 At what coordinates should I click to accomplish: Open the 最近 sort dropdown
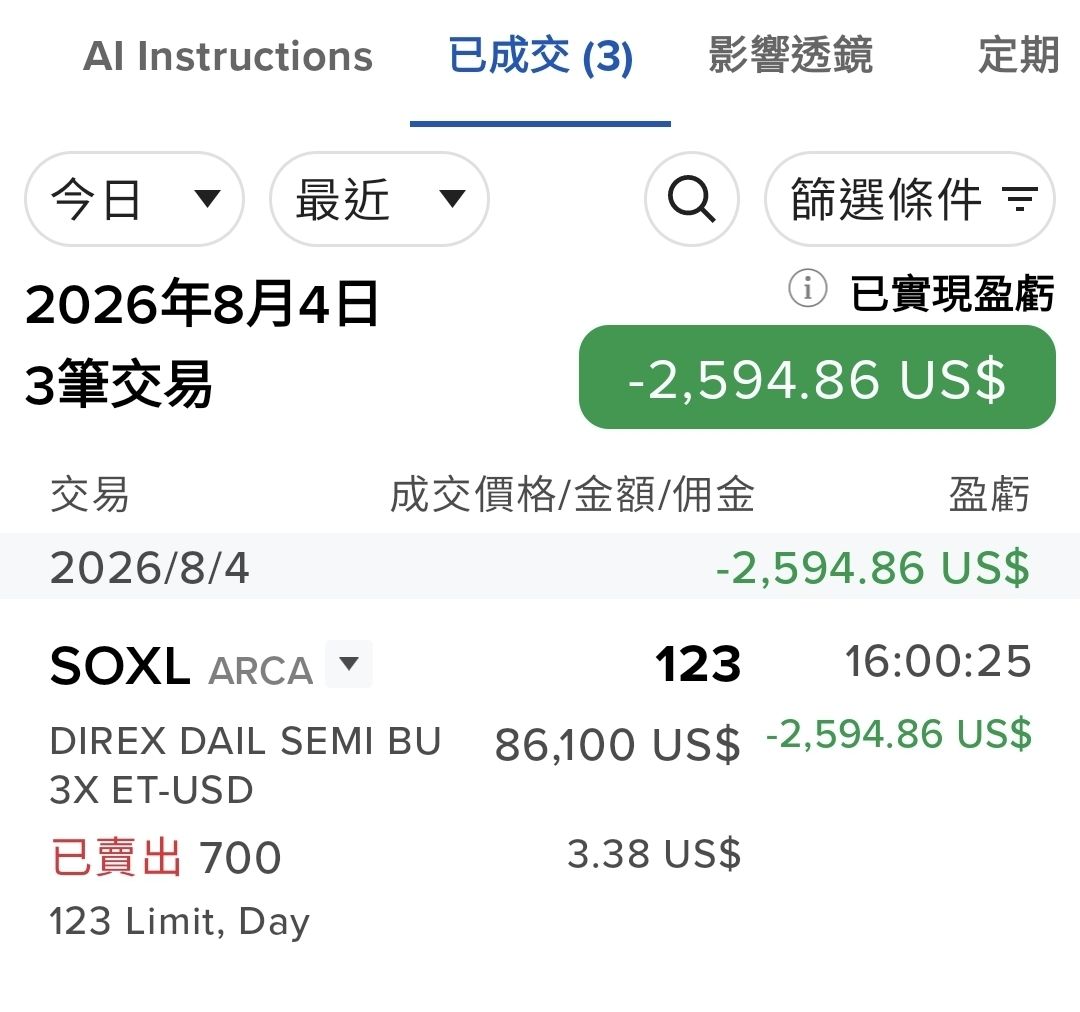point(380,199)
